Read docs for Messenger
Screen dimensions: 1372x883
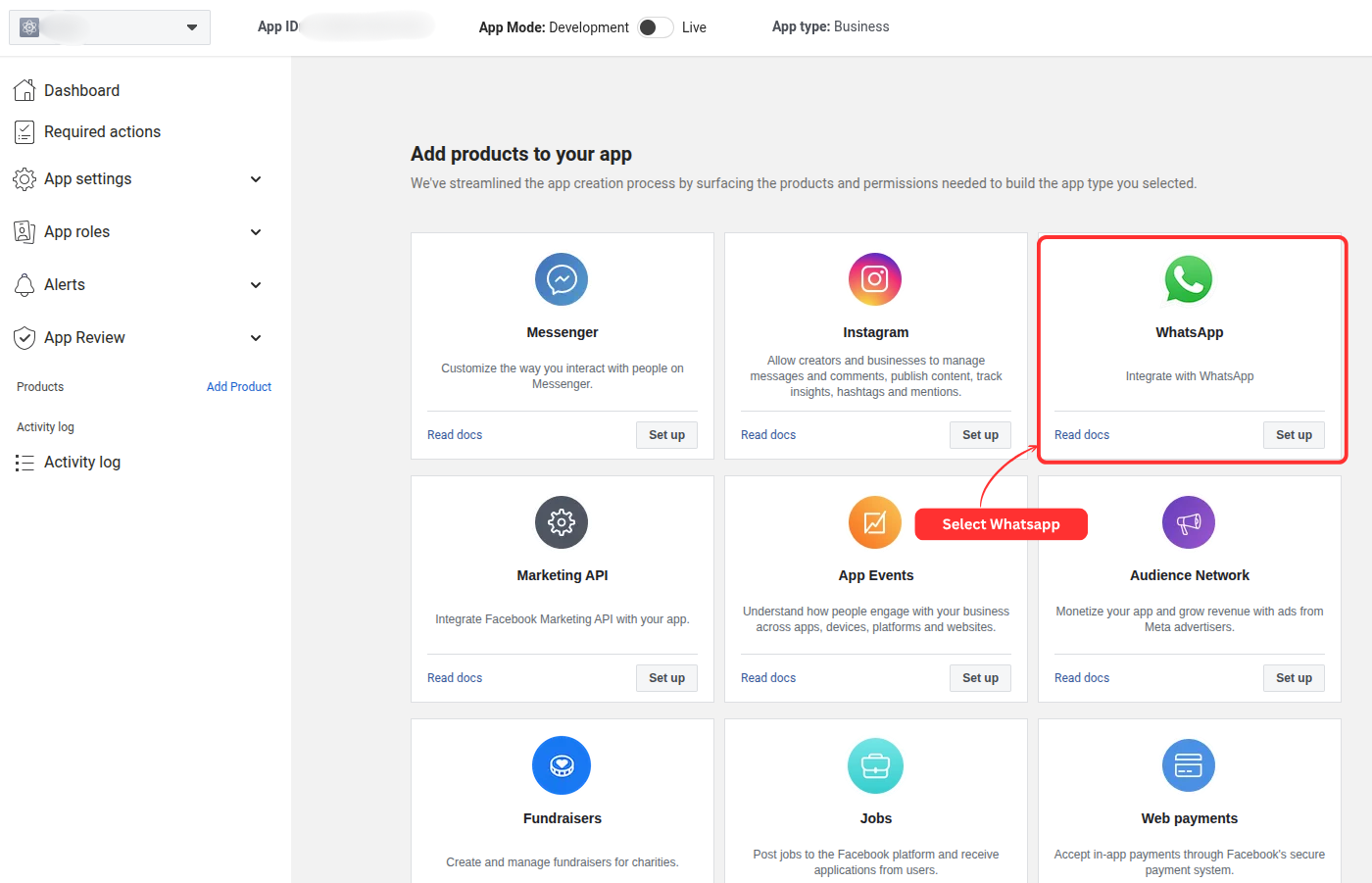pyautogui.click(x=455, y=435)
